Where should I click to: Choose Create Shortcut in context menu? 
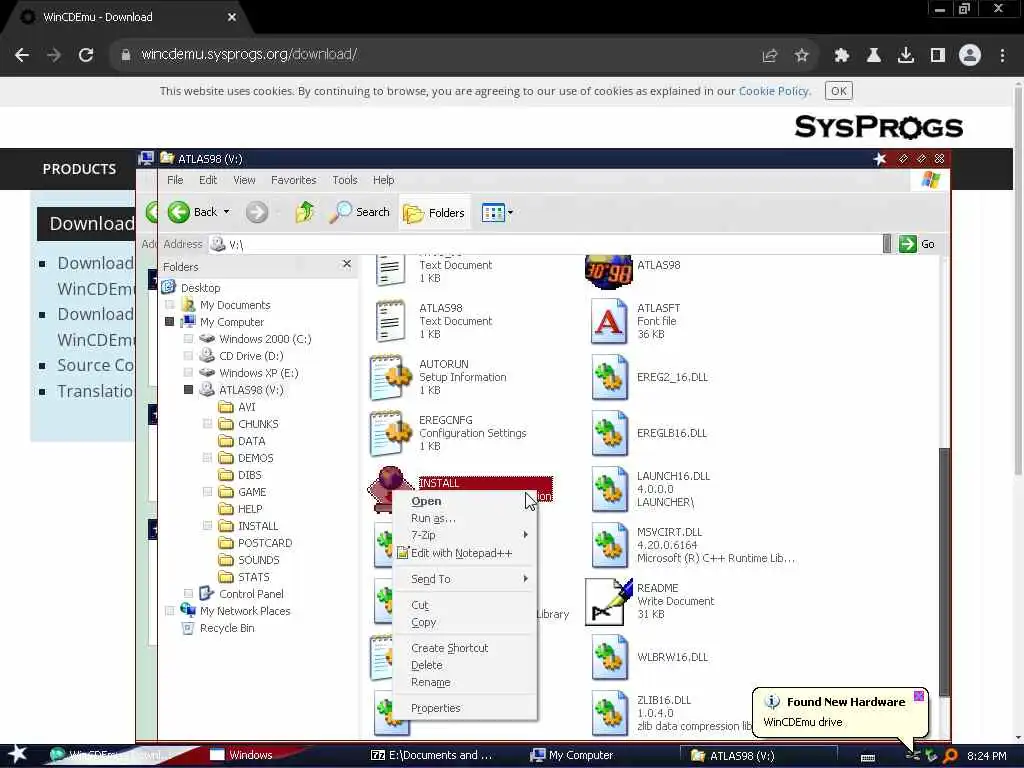click(x=464, y=648)
